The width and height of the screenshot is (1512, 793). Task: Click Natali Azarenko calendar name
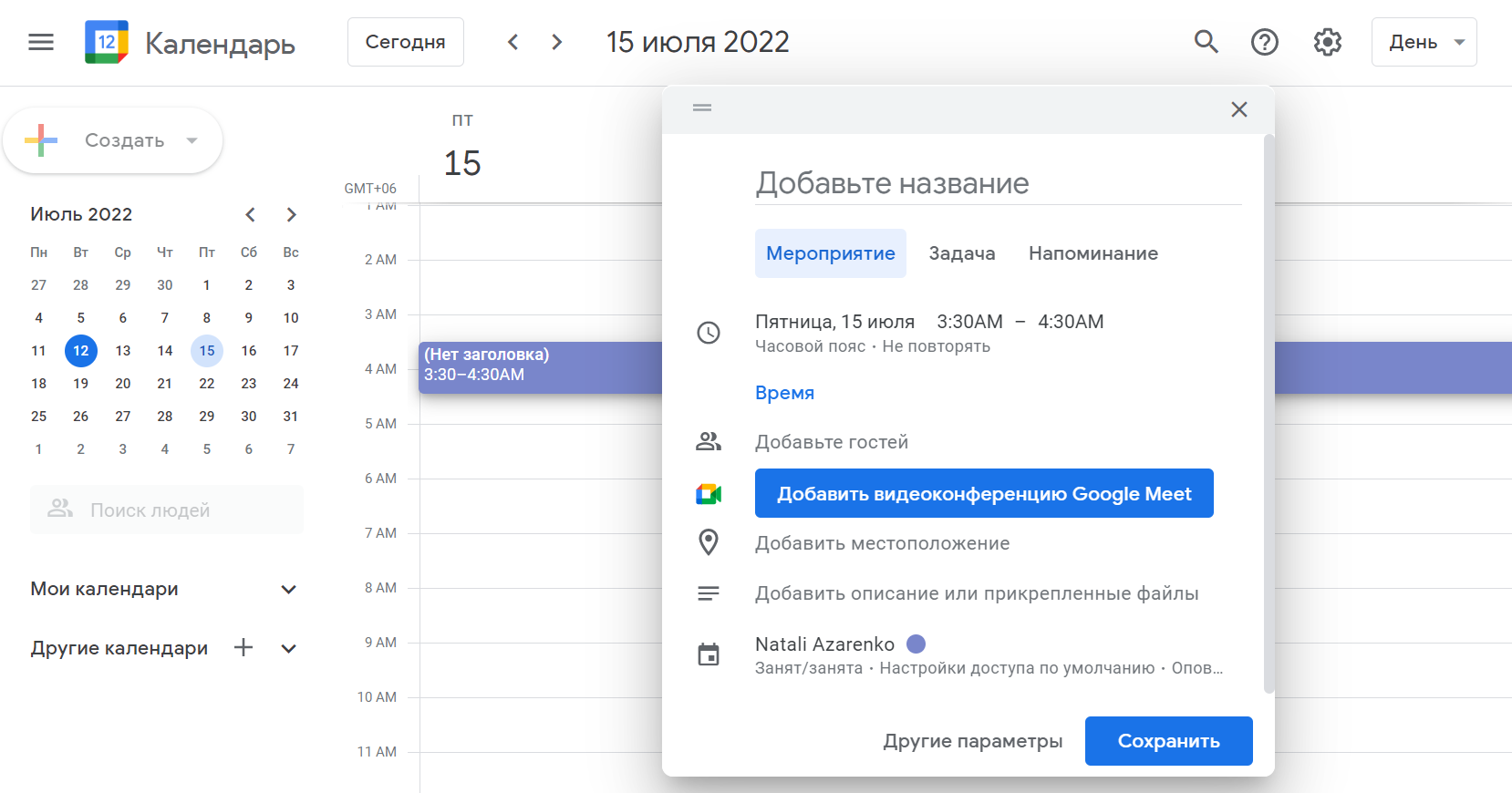click(824, 644)
